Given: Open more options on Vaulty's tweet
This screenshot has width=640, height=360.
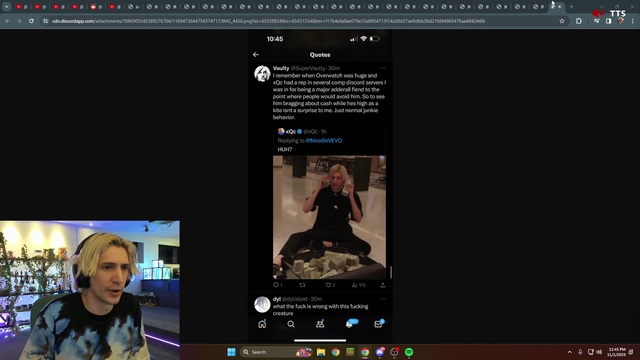Looking at the screenshot, I should click(382, 68).
